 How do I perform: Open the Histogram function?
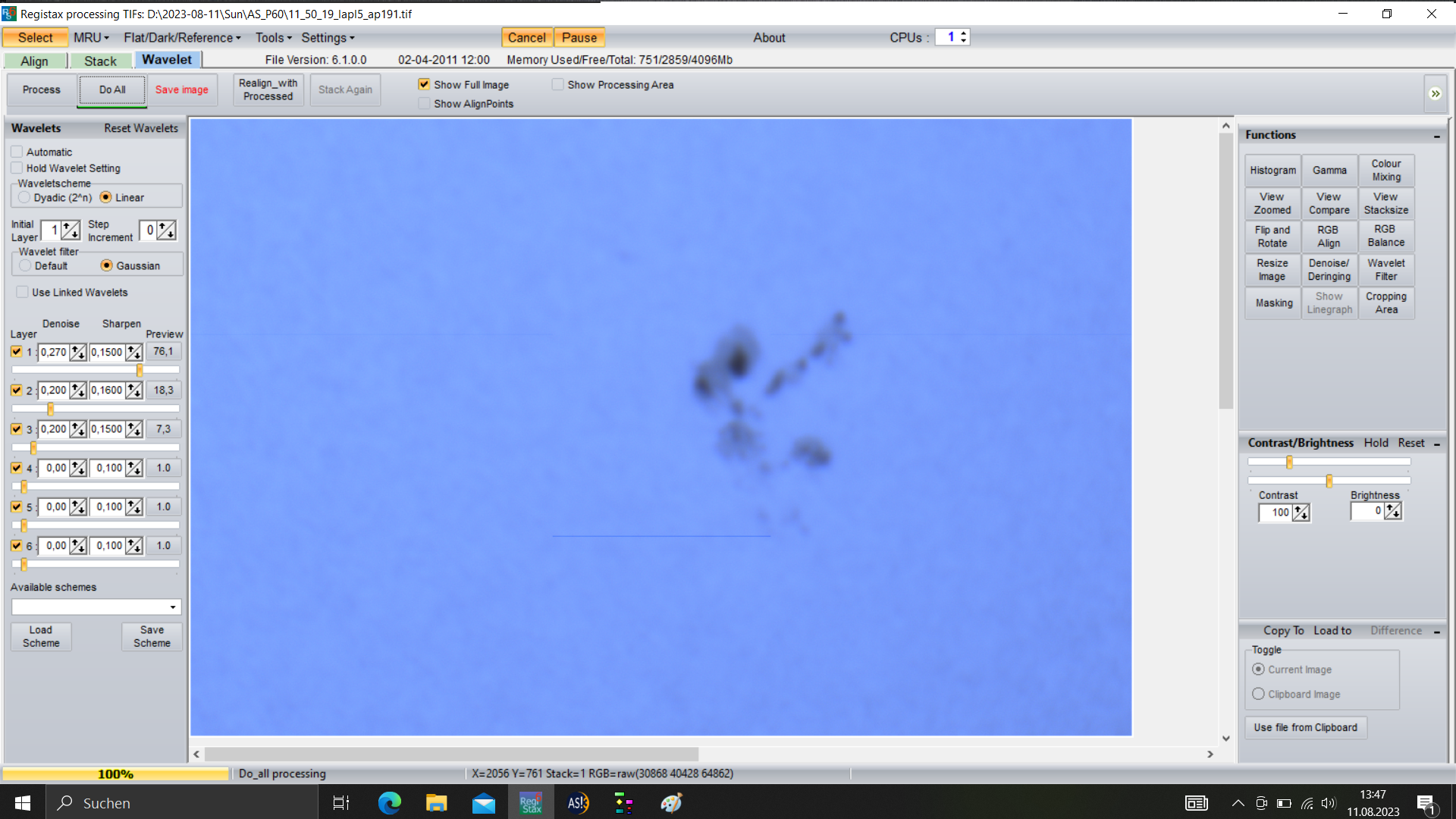tap(1272, 171)
